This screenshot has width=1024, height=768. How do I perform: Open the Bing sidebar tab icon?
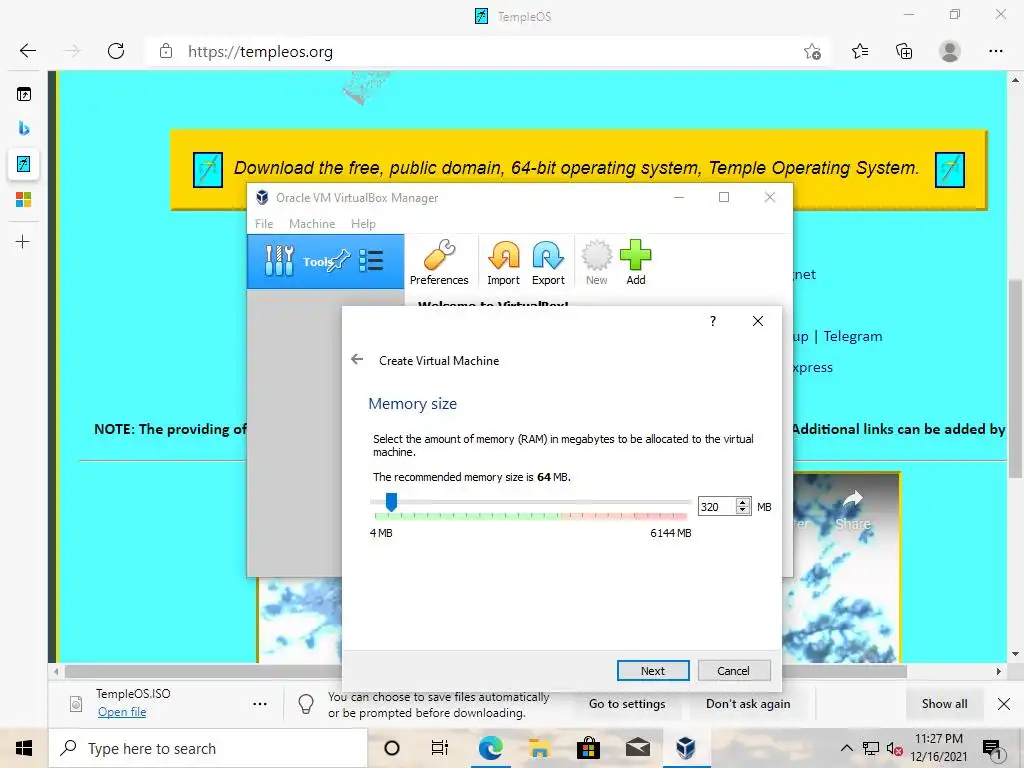24,128
